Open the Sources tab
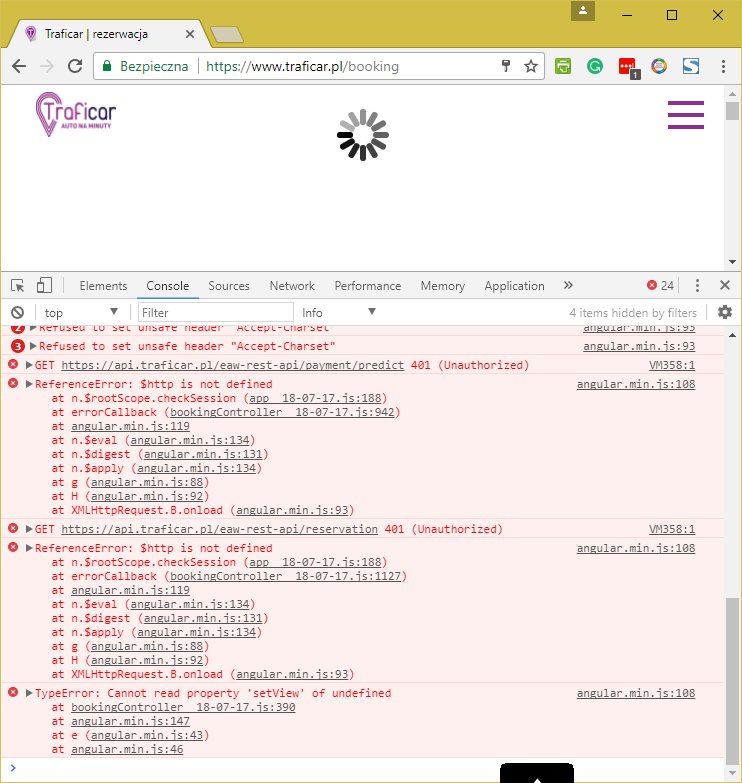742x783 pixels. 229,286
